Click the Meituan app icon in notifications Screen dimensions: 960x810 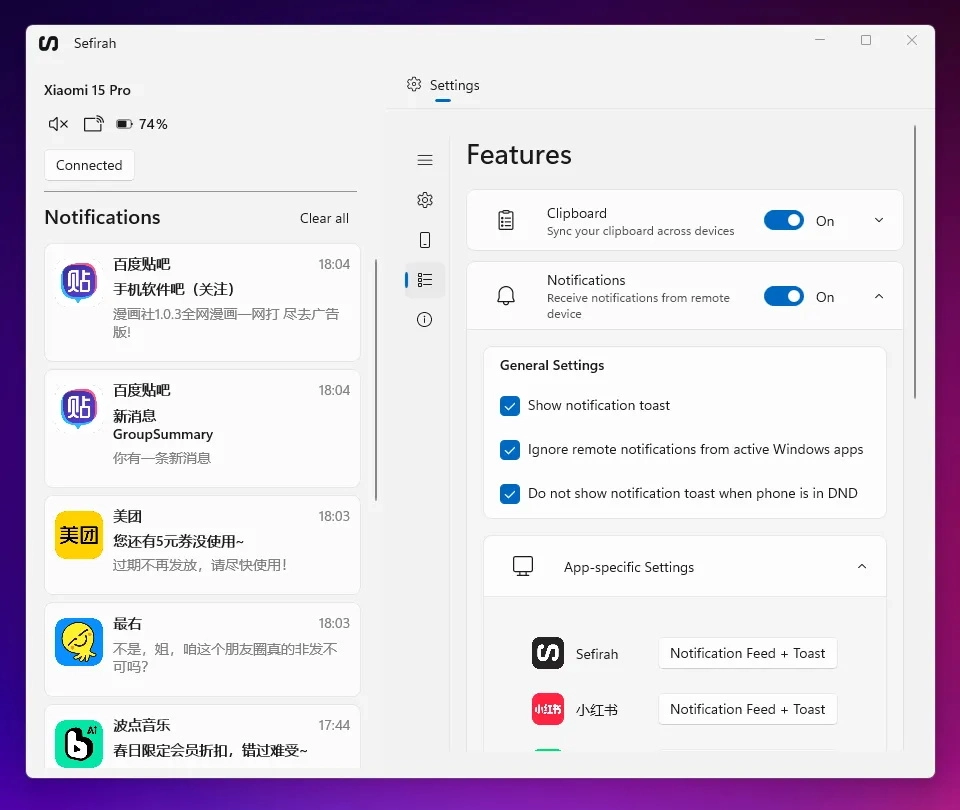78,535
